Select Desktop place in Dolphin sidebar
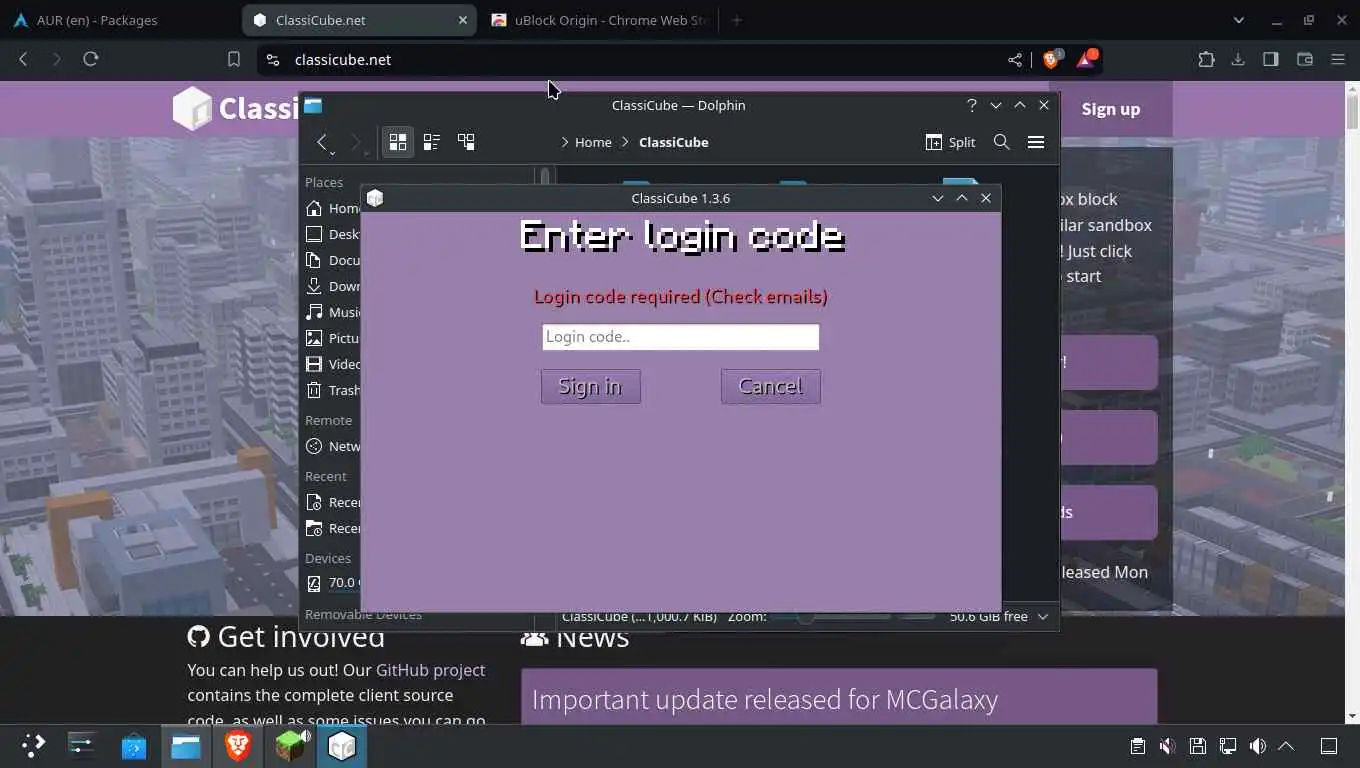Screen dimensions: 1360x768 333,234
